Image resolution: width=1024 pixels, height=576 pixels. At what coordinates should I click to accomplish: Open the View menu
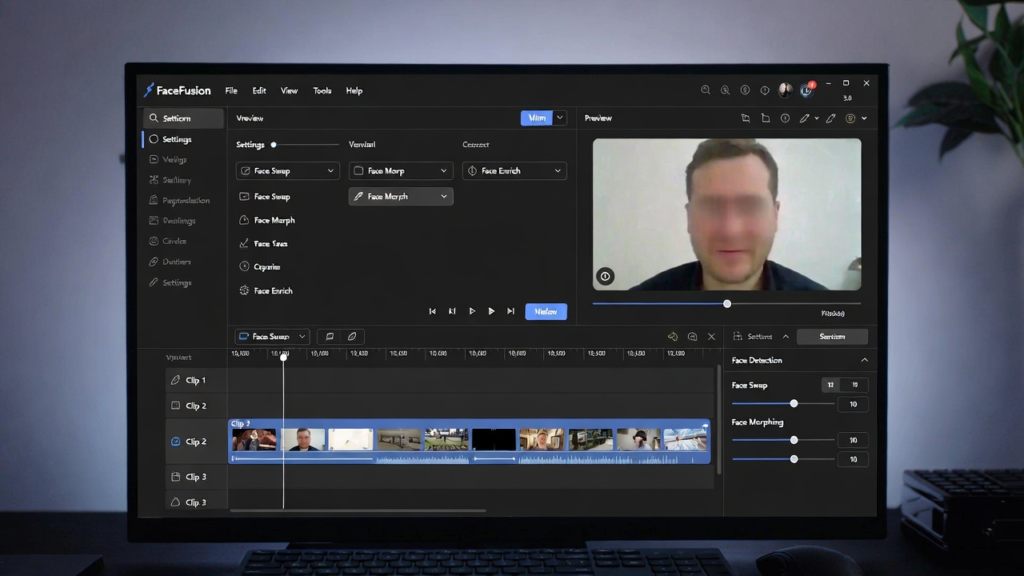point(289,91)
